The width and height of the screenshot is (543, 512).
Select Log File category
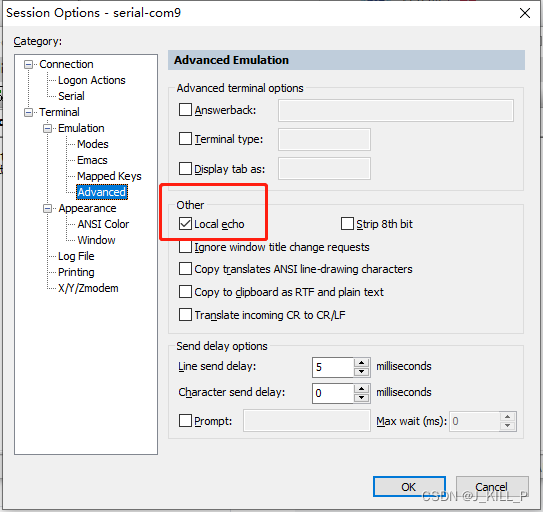point(76,256)
